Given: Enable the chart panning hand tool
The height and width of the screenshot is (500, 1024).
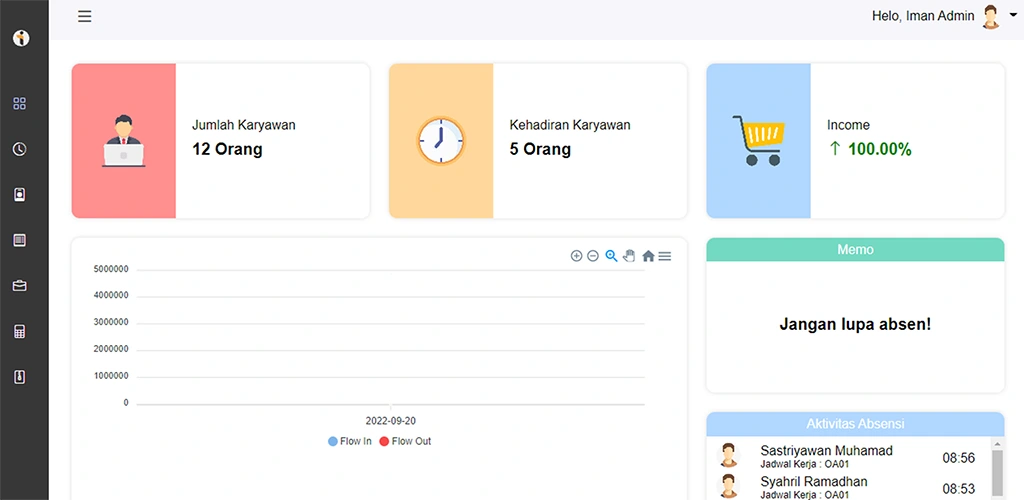Looking at the screenshot, I should pos(629,256).
